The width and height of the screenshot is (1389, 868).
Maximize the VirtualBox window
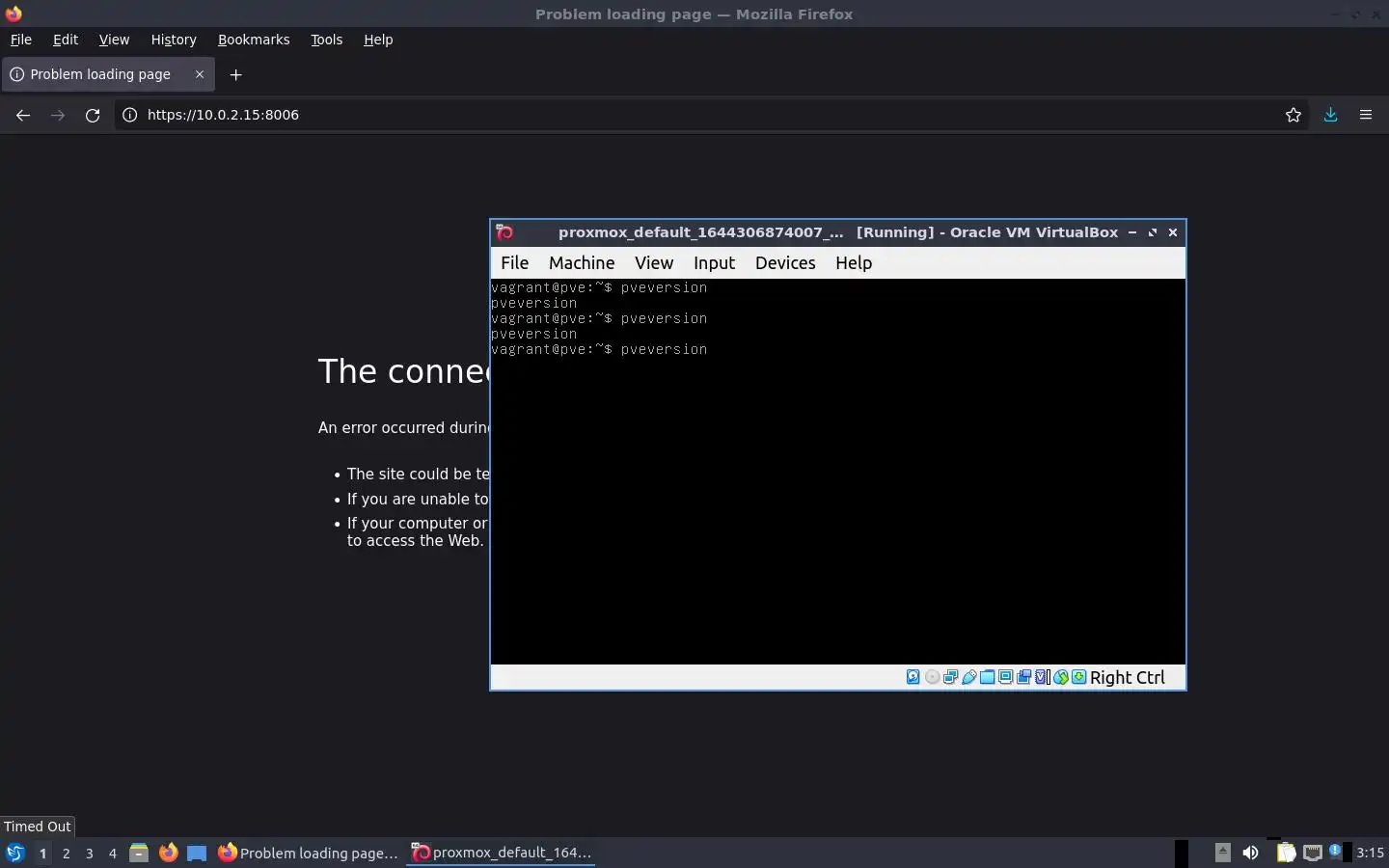click(1153, 232)
